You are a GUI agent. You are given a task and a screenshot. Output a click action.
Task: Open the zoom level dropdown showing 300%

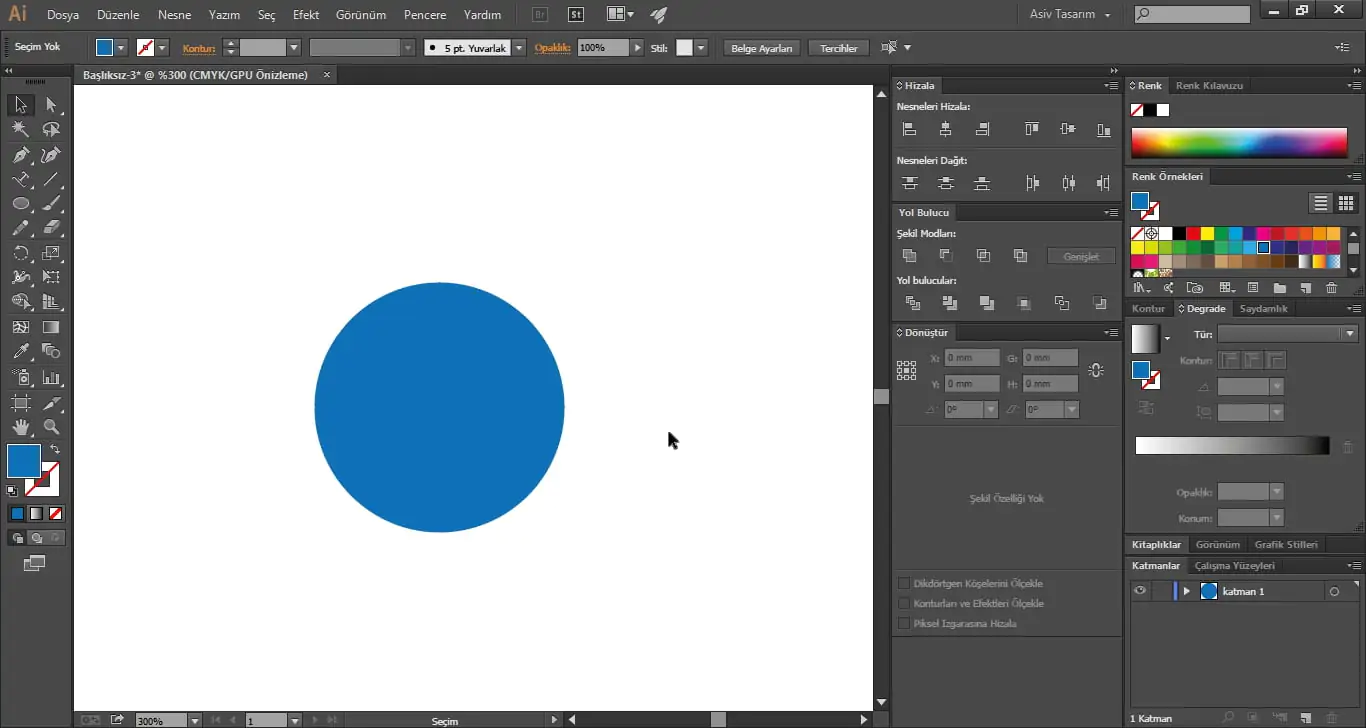196,719
